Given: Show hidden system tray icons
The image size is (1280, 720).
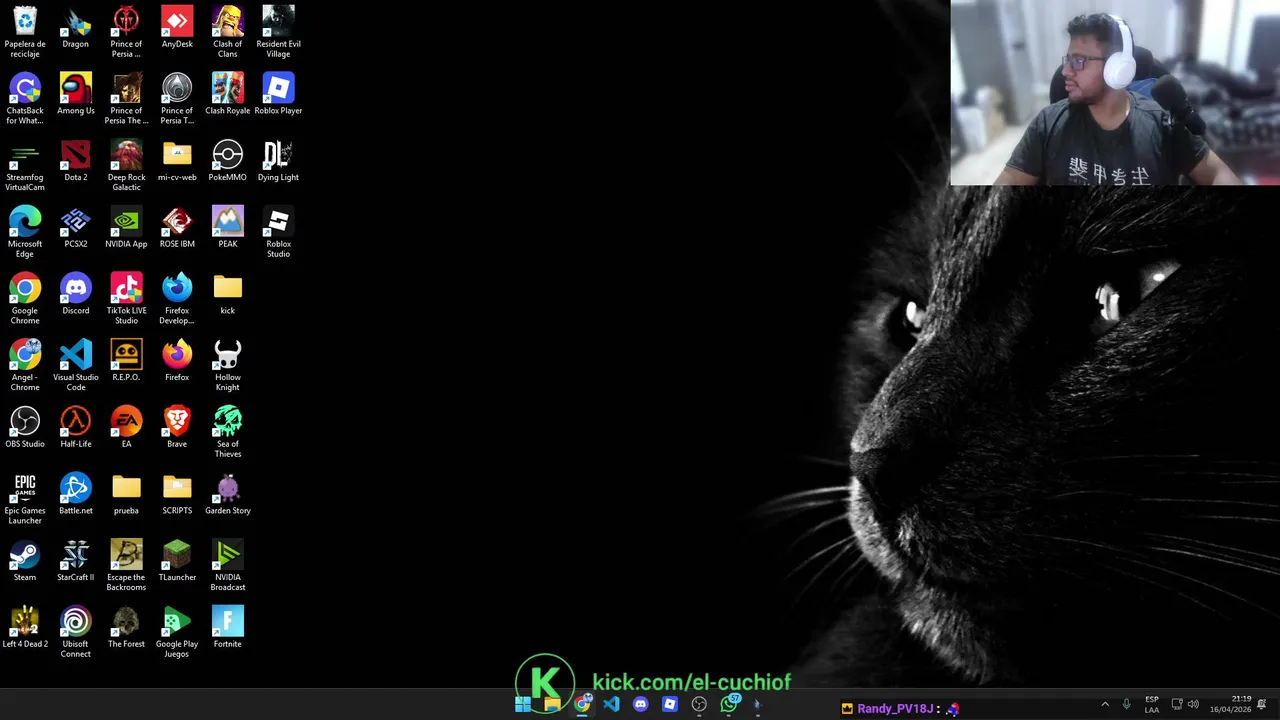Looking at the screenshot, I should (x=1105, y=704).
